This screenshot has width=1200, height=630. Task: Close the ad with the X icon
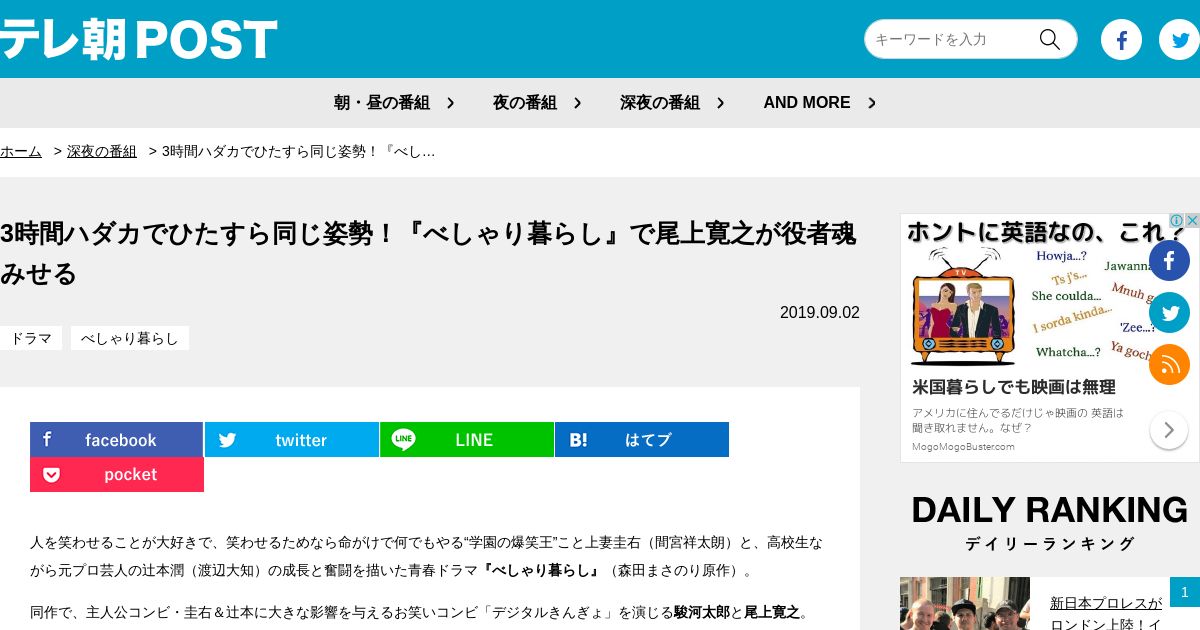(1192, 221)
